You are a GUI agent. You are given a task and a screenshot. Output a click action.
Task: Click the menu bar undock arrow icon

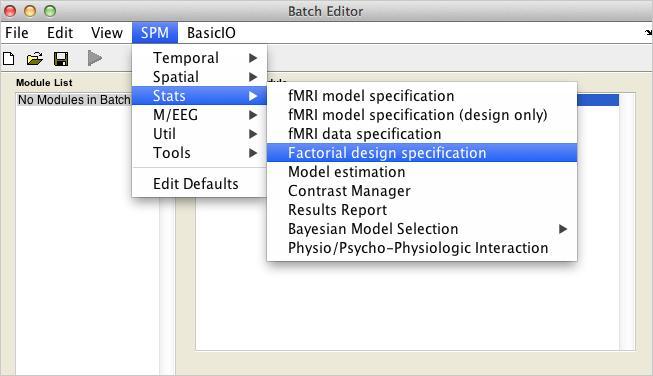pos(648,32)
